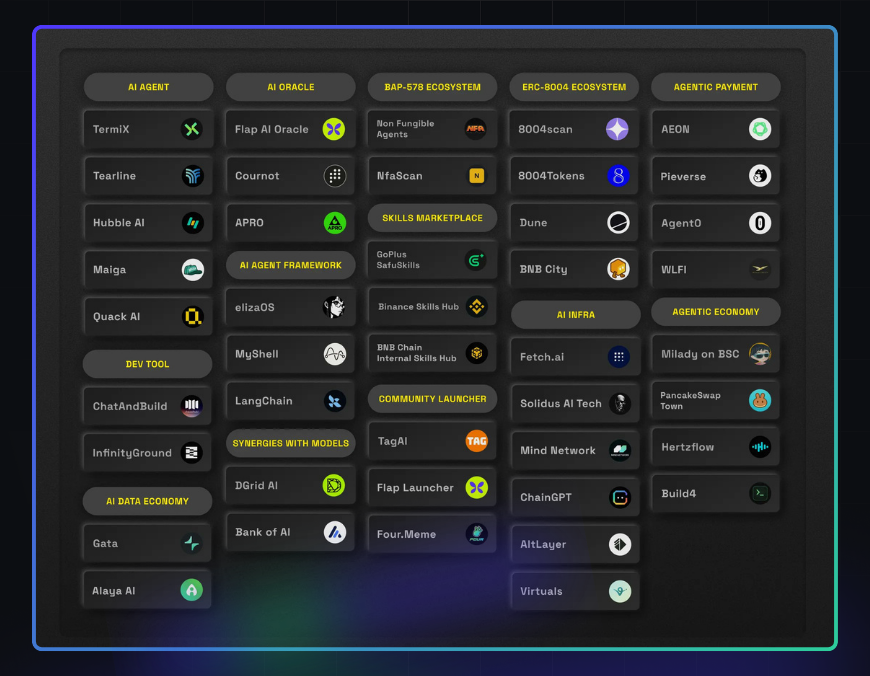The height and width of the screenshot is (676, 870).
Task: Click the Mind Network label
Action: pyautogui.click(x=558, y=451)
